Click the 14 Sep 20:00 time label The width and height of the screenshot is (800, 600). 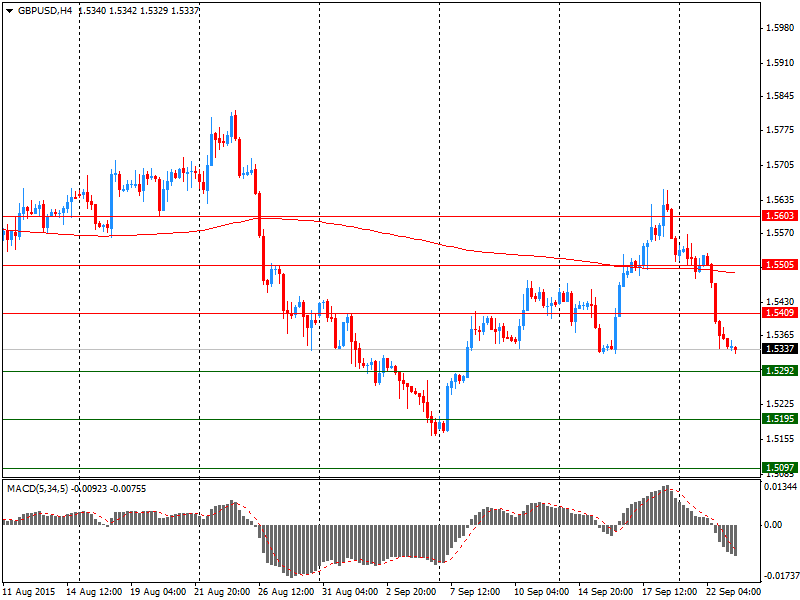coord(605,592)
